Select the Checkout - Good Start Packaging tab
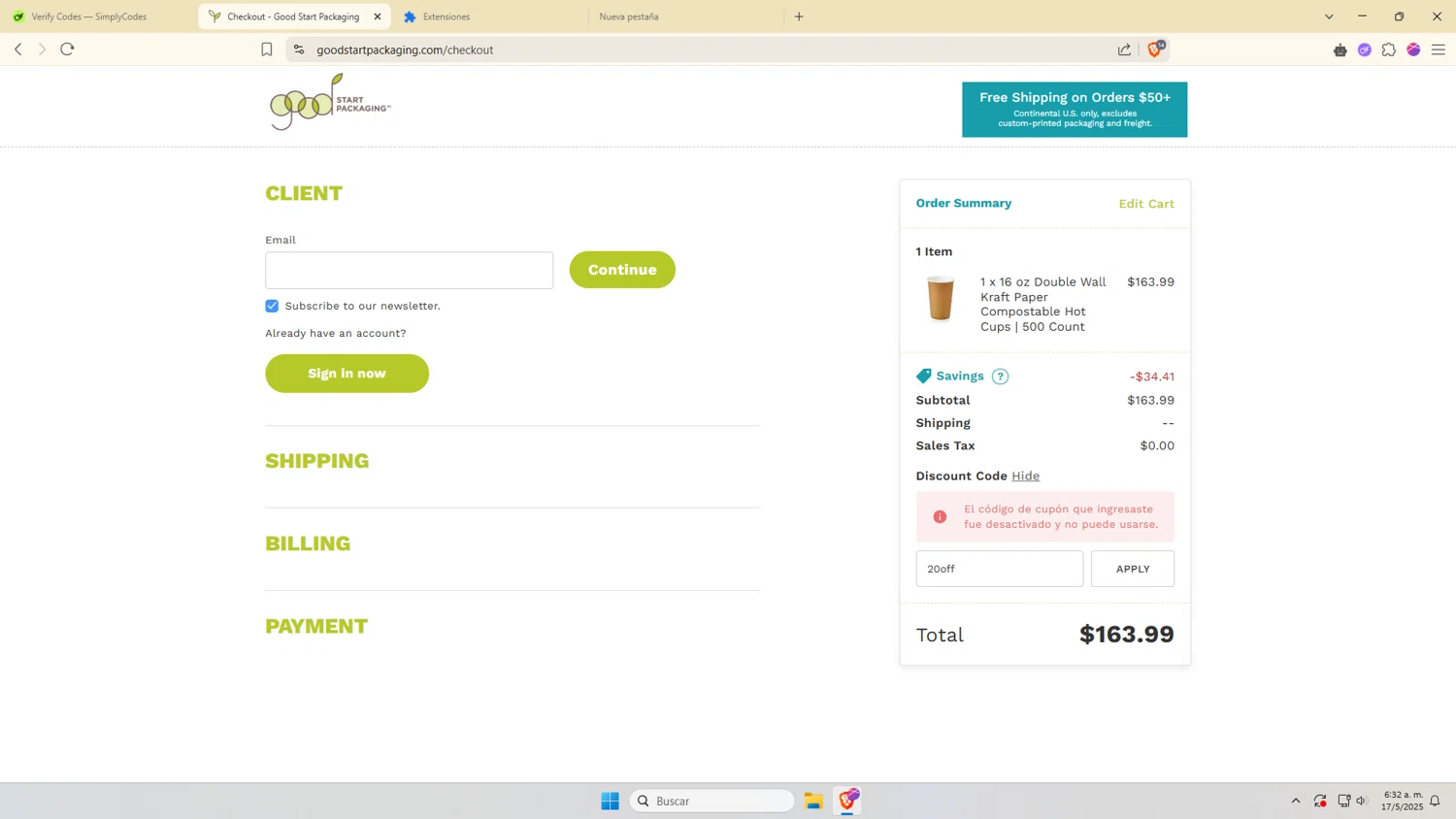 (293, 16)
